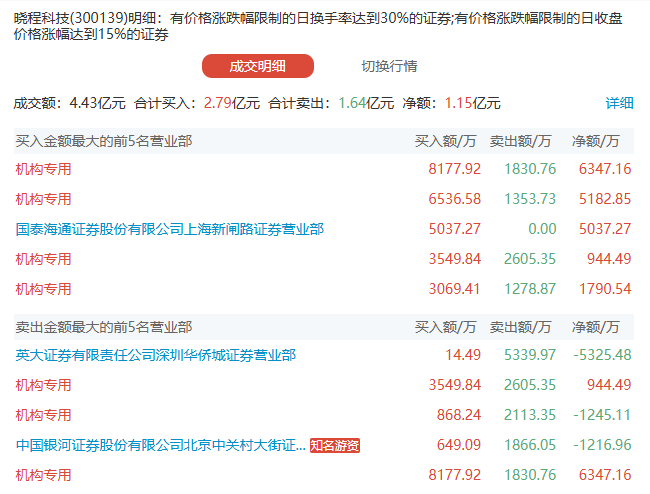Click 合计买入 value 2.79亿元
This screenshot has height=494, width=650.
click(x=232, y=103)
